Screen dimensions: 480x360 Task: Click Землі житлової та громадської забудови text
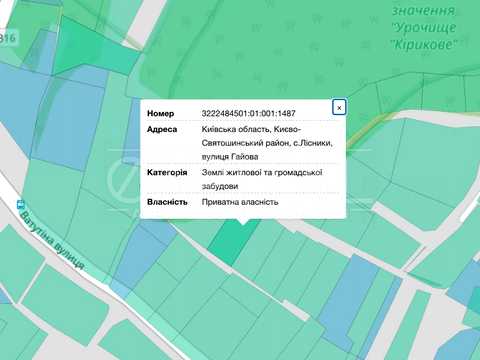262,179
